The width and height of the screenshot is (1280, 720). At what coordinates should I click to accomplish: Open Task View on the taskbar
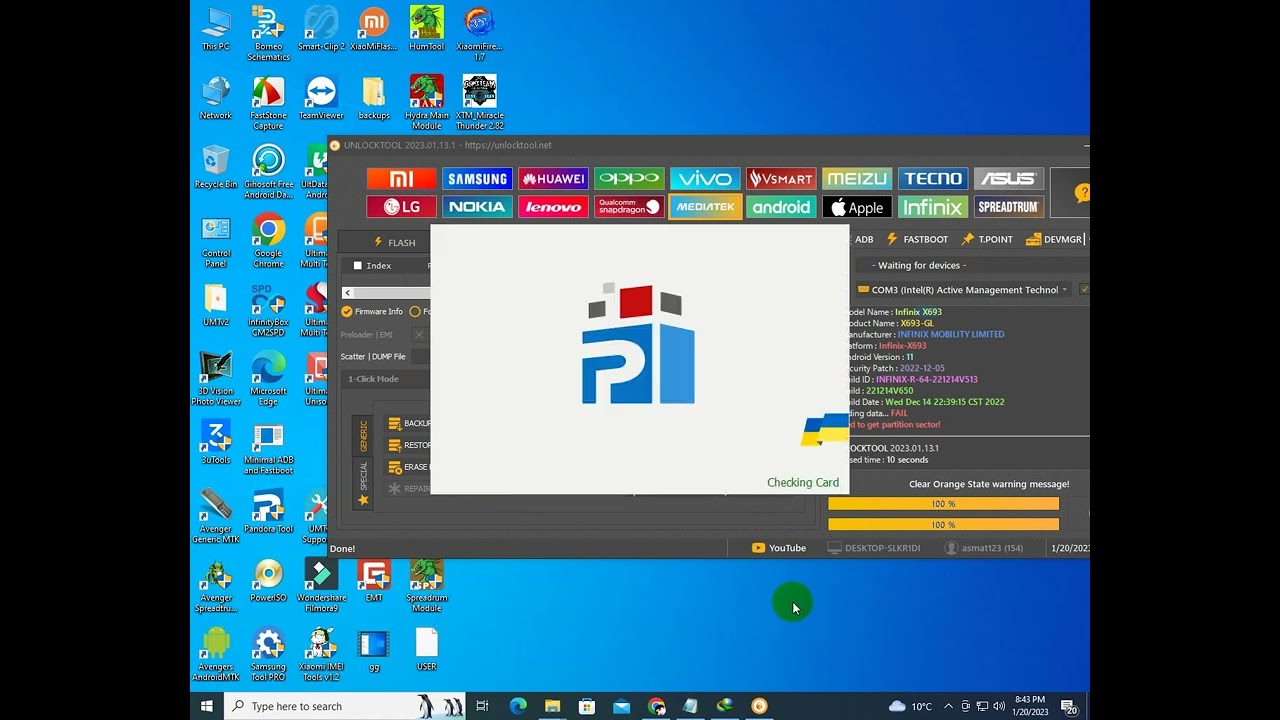(x=482, y=706)
